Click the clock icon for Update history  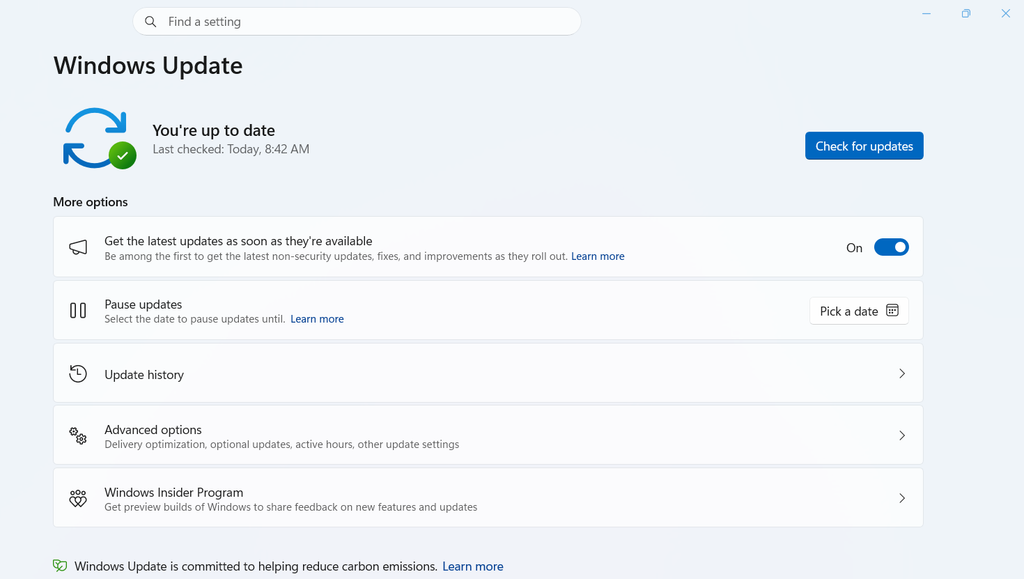tap(78, 373)
